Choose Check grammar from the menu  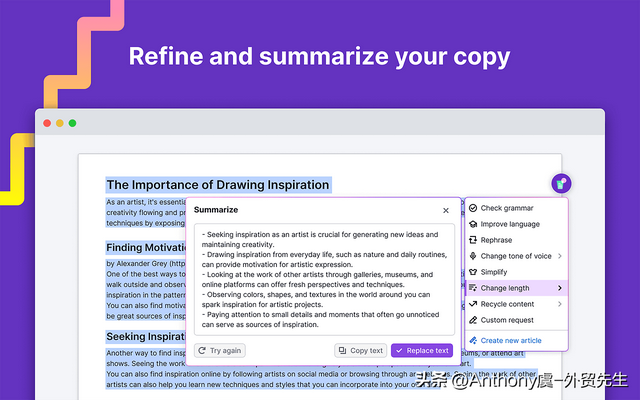point(516,208)
